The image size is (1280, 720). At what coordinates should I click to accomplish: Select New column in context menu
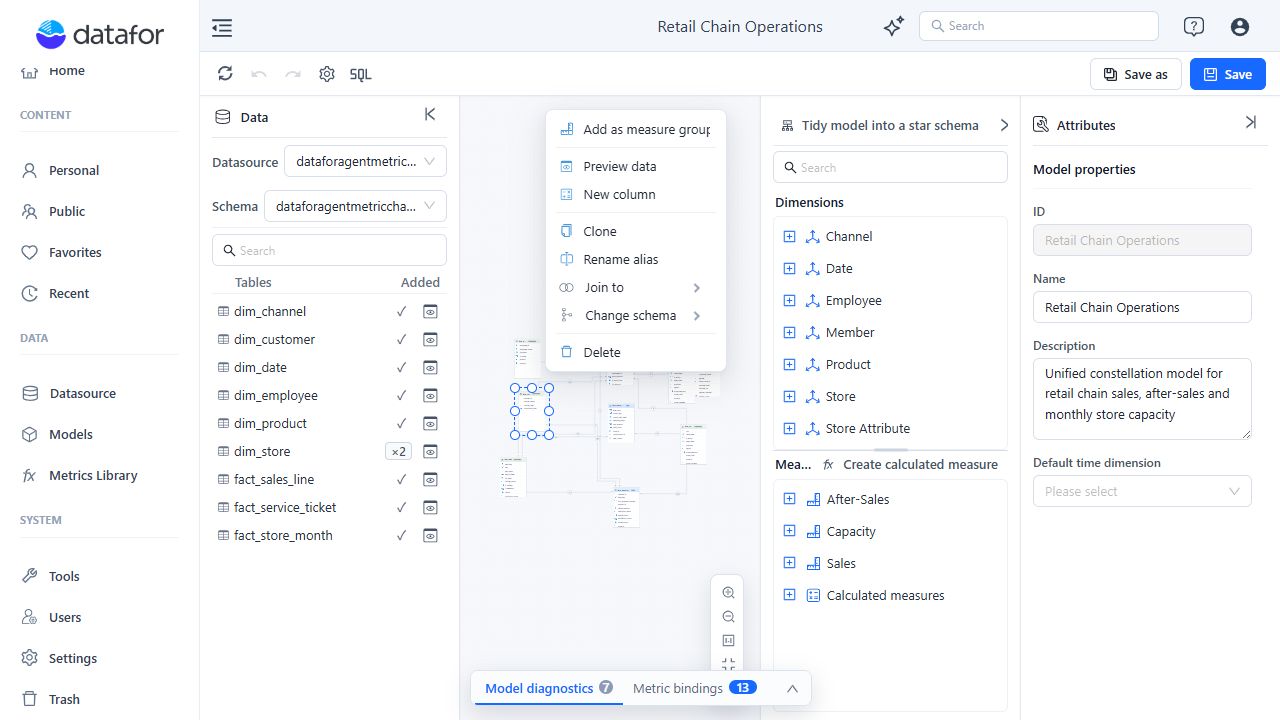pyautogui.click(x=636, y=194)
